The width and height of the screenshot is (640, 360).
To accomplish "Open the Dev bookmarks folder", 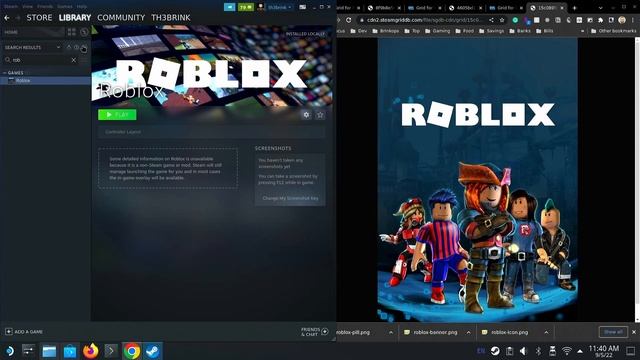I will 359,31.
